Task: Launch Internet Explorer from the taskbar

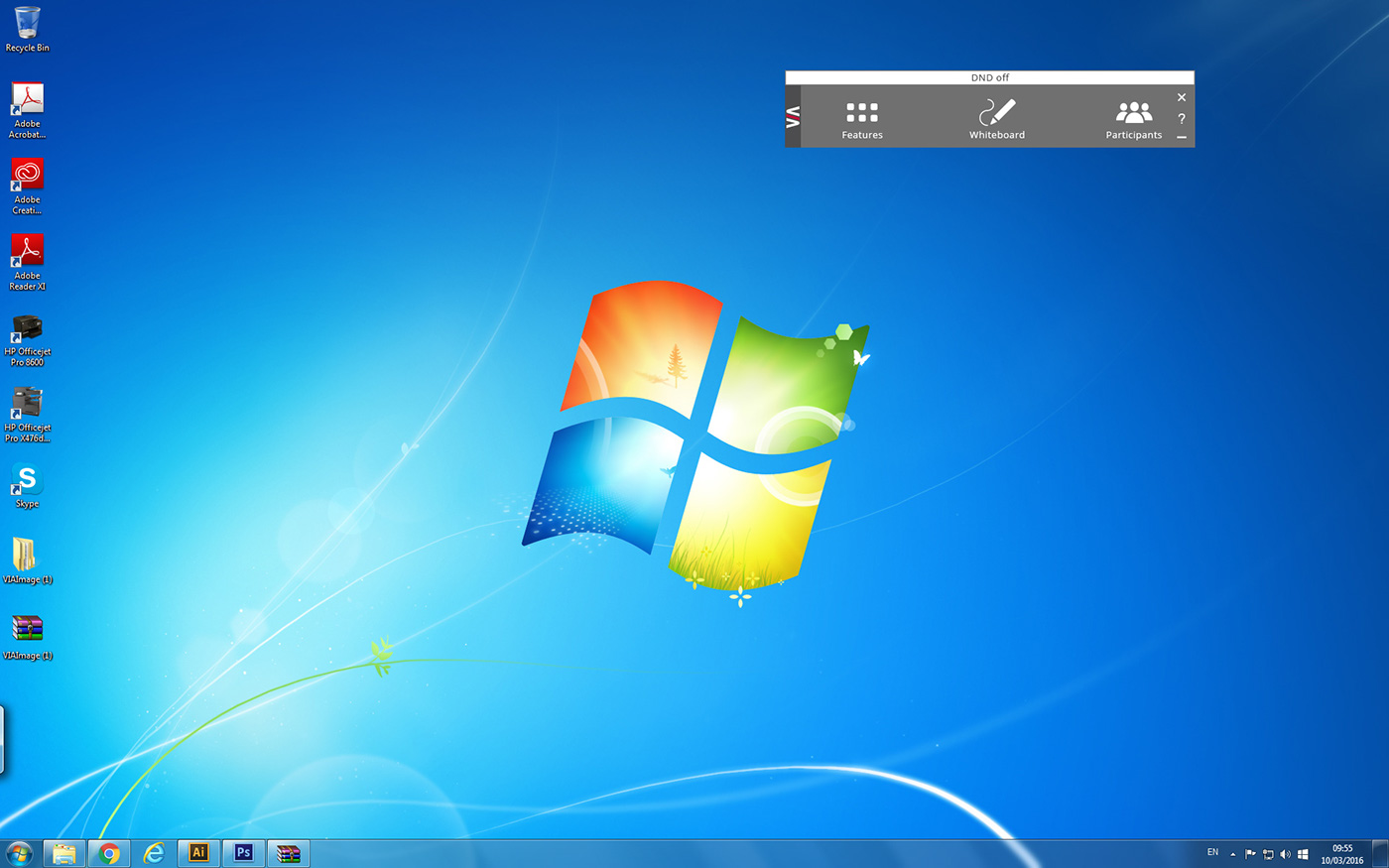Action: point(154,853)
